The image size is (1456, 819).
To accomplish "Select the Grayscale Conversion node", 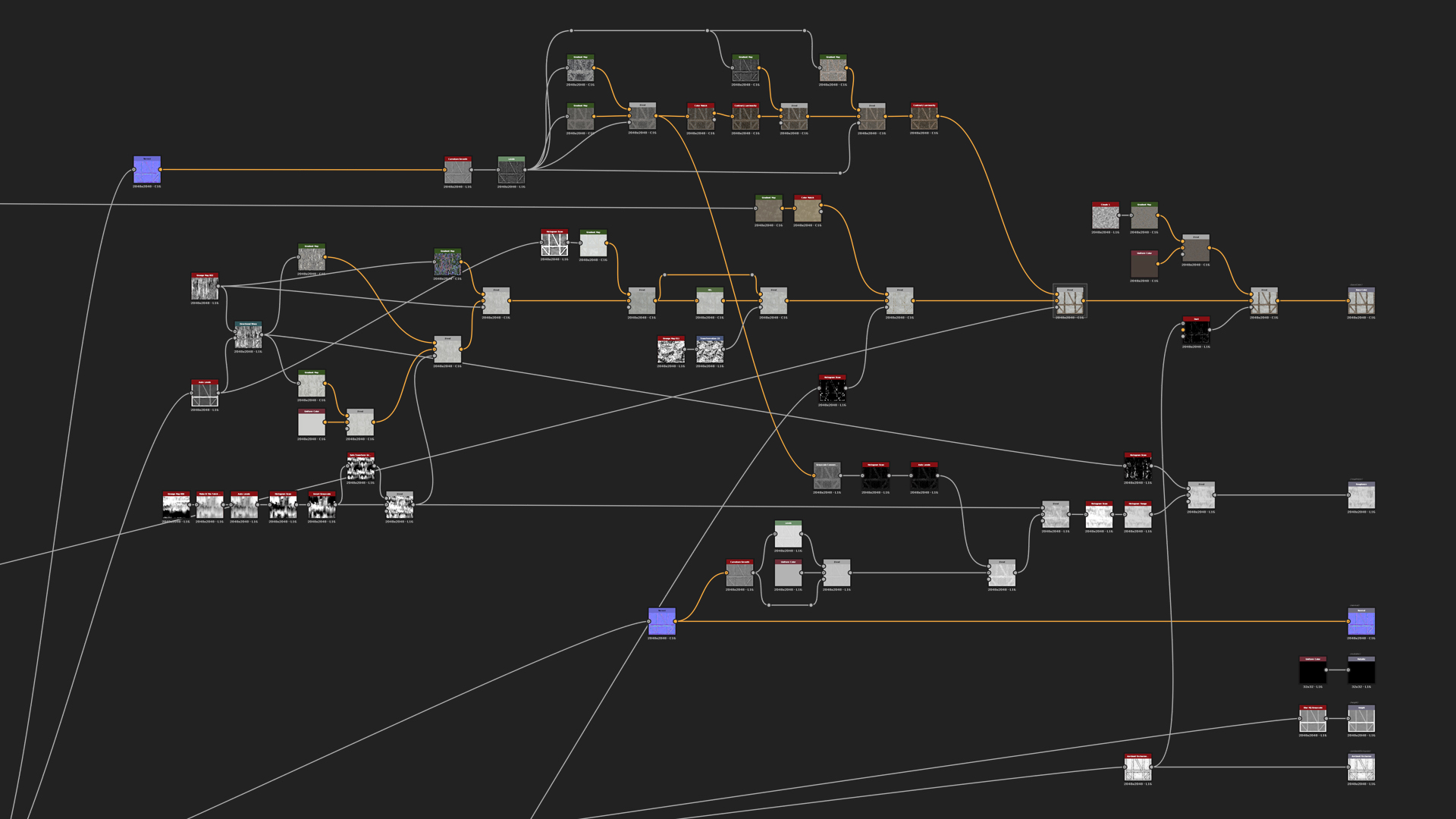I will (827, 477).
